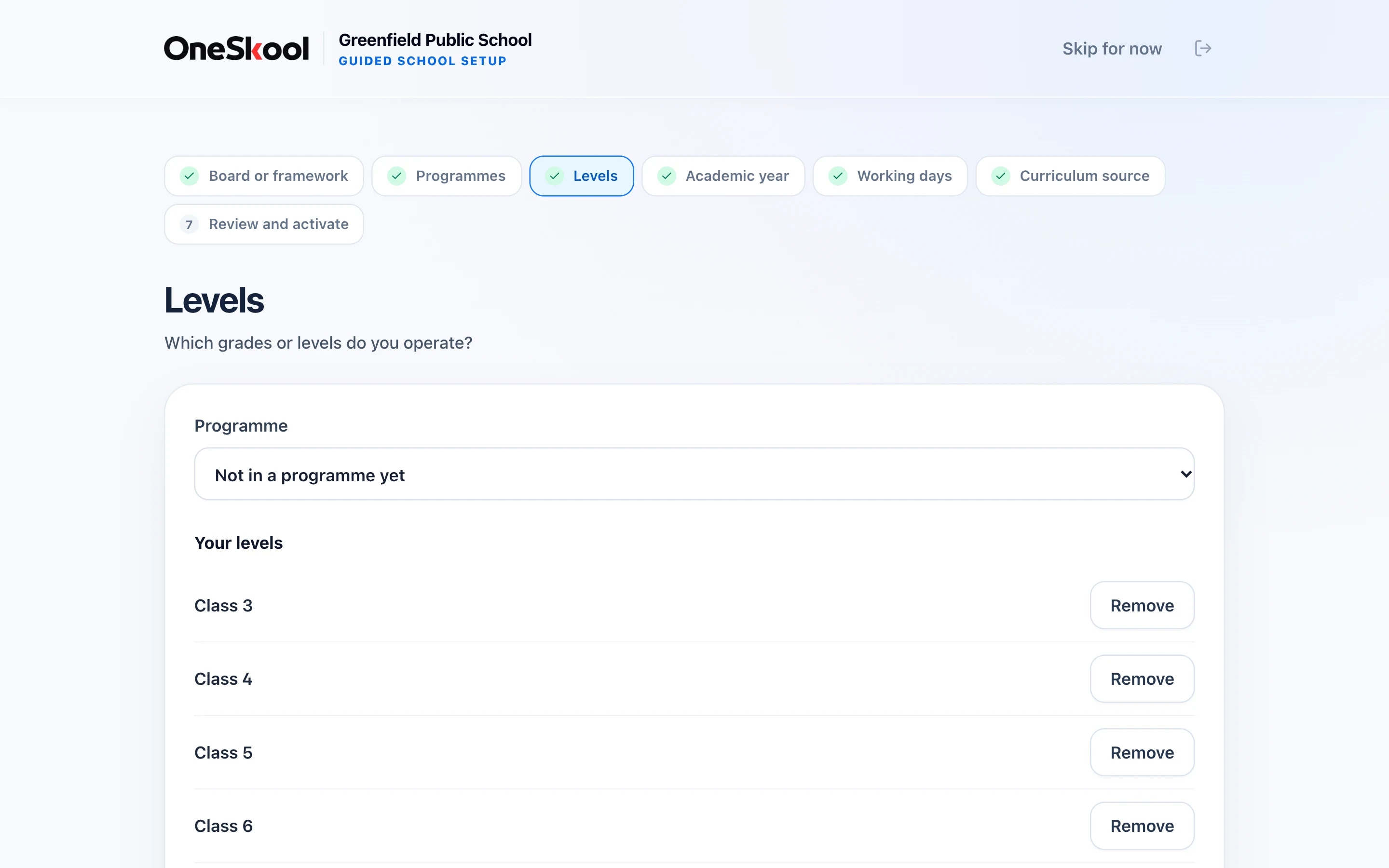Click the Programmes step checkmark icon
Viewport: 1389px width, 868px height.
pos(396,176)
